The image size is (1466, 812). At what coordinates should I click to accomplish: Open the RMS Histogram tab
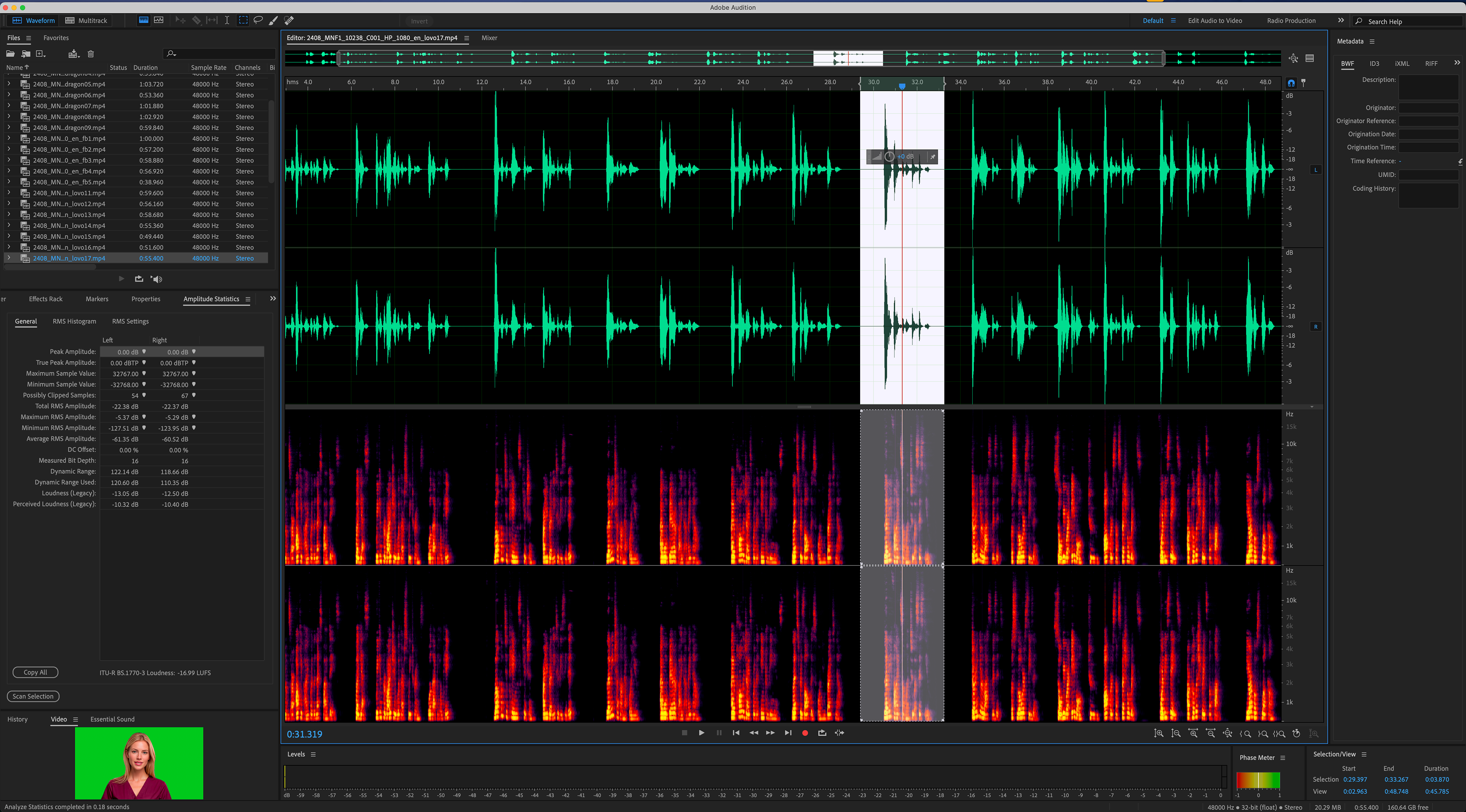point(74,321)
